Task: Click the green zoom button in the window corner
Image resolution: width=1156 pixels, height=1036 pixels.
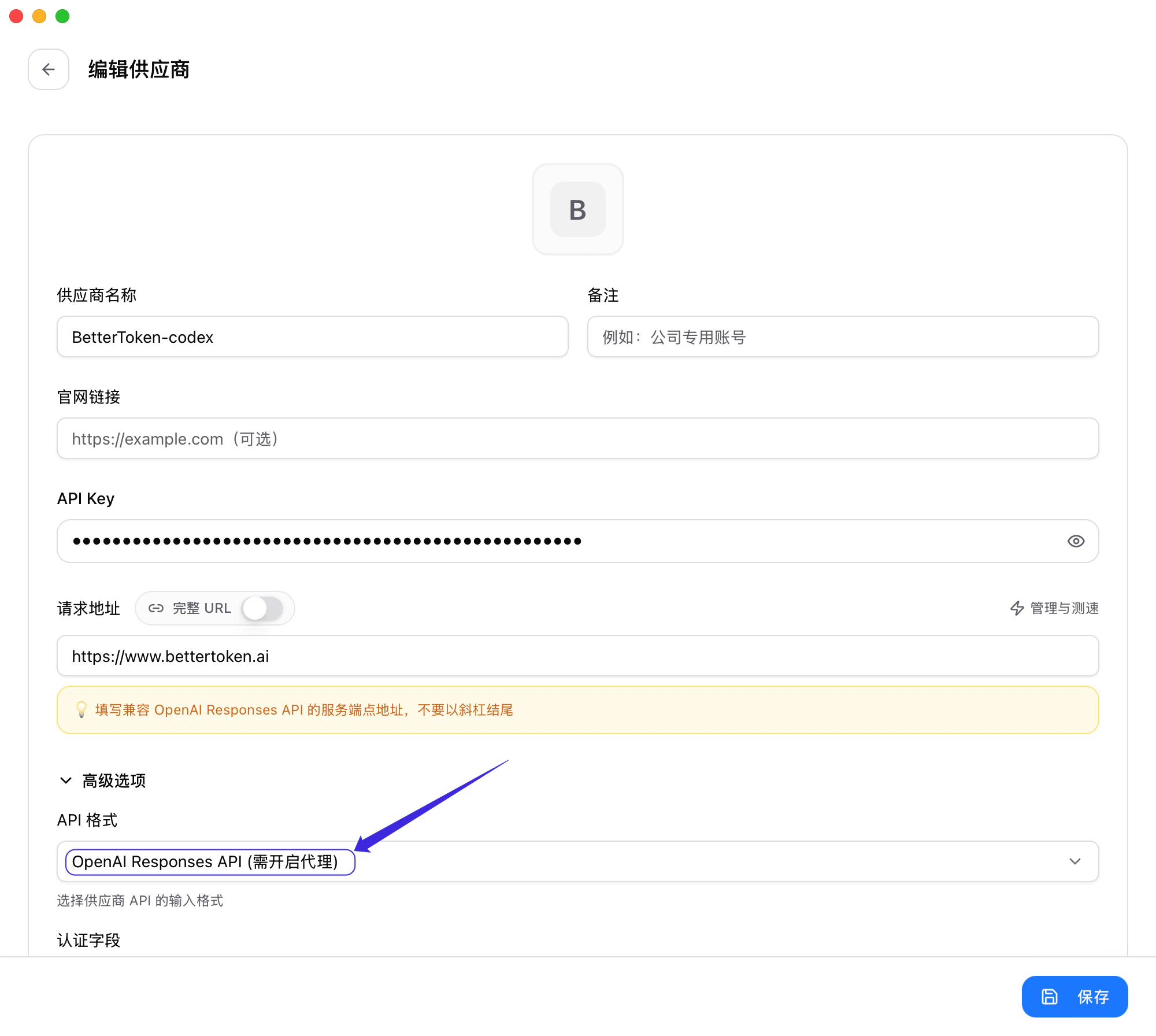Action: click(62, 16)
